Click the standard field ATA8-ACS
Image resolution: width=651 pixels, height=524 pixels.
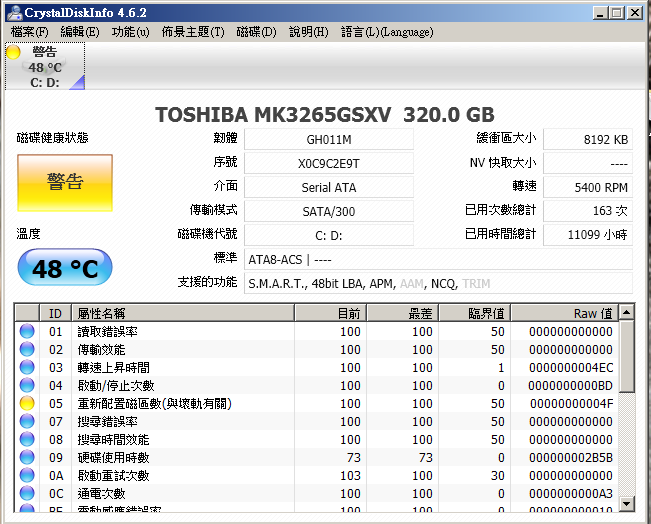[438, 260]
